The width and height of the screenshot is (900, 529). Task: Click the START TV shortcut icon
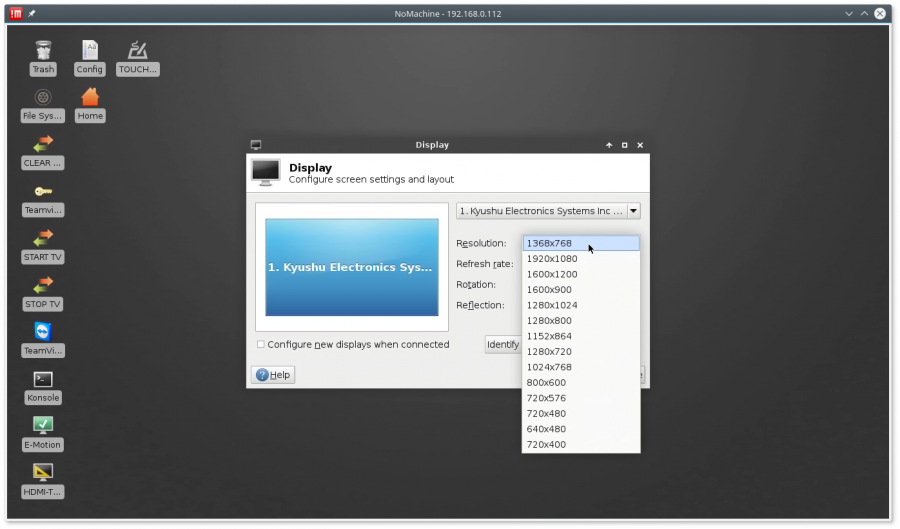point(43,238)
